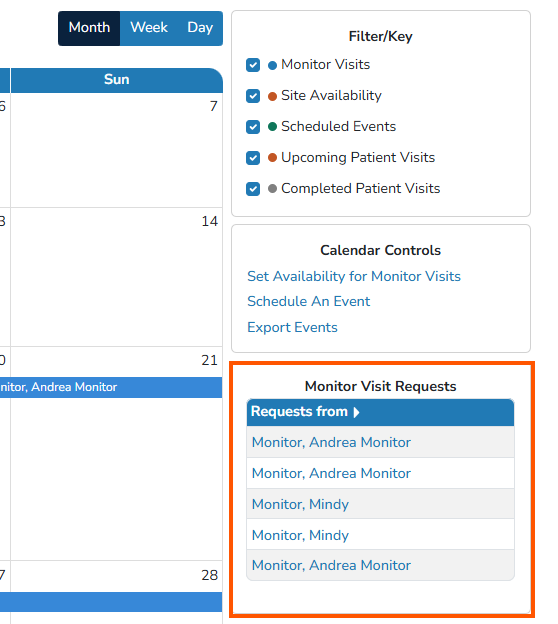Click the blue Monitor Visits color dot
558x624 pixels.
point(272,65)
